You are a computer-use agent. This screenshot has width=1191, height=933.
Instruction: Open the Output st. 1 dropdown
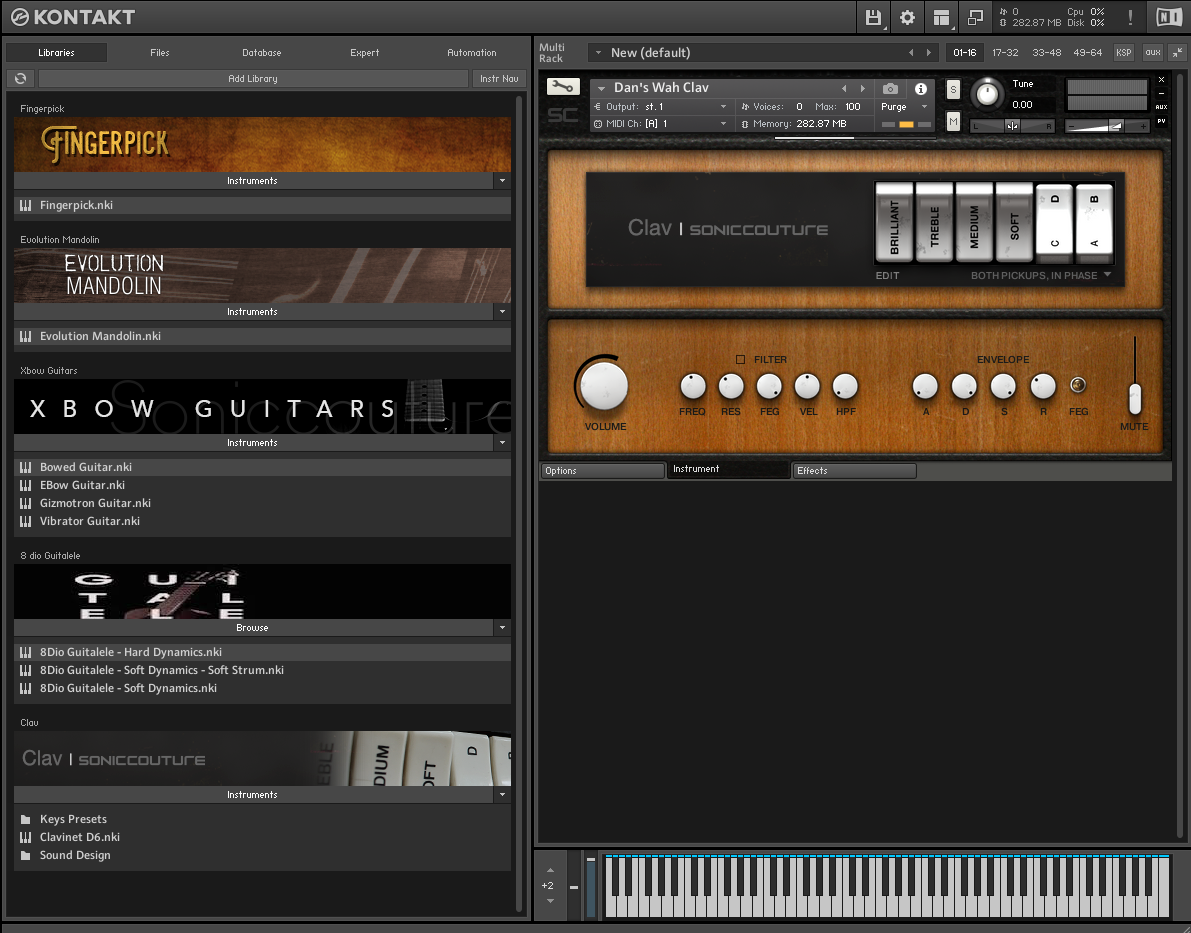click(661, 107)
